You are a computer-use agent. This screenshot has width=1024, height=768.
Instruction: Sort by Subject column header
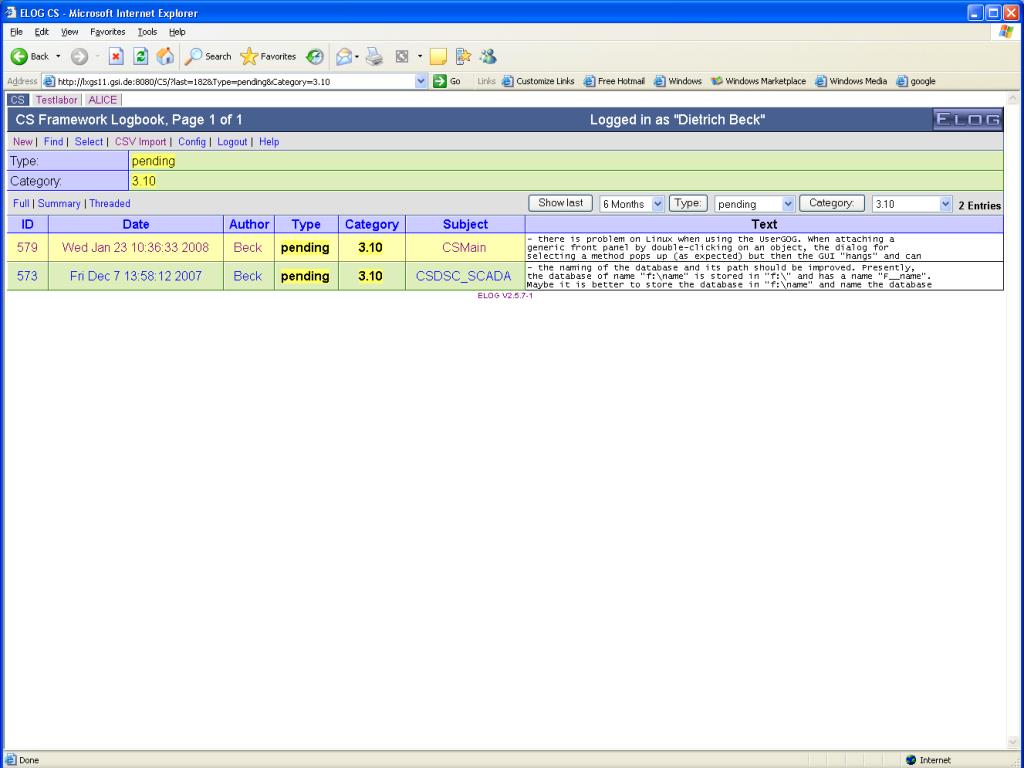[x=465, y=224]
